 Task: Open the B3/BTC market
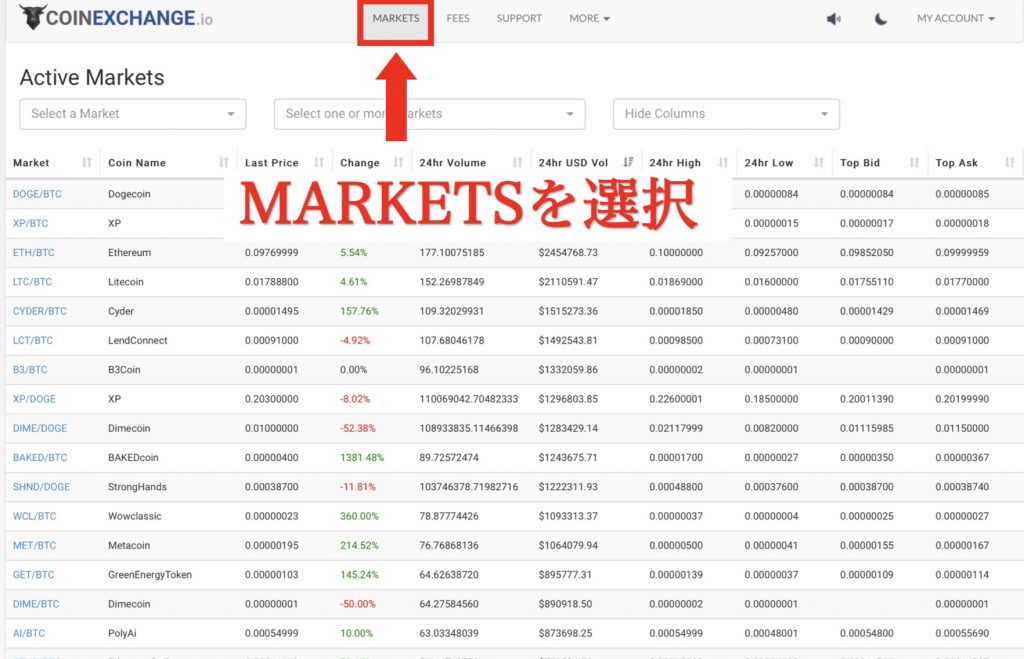click(30, 370)
